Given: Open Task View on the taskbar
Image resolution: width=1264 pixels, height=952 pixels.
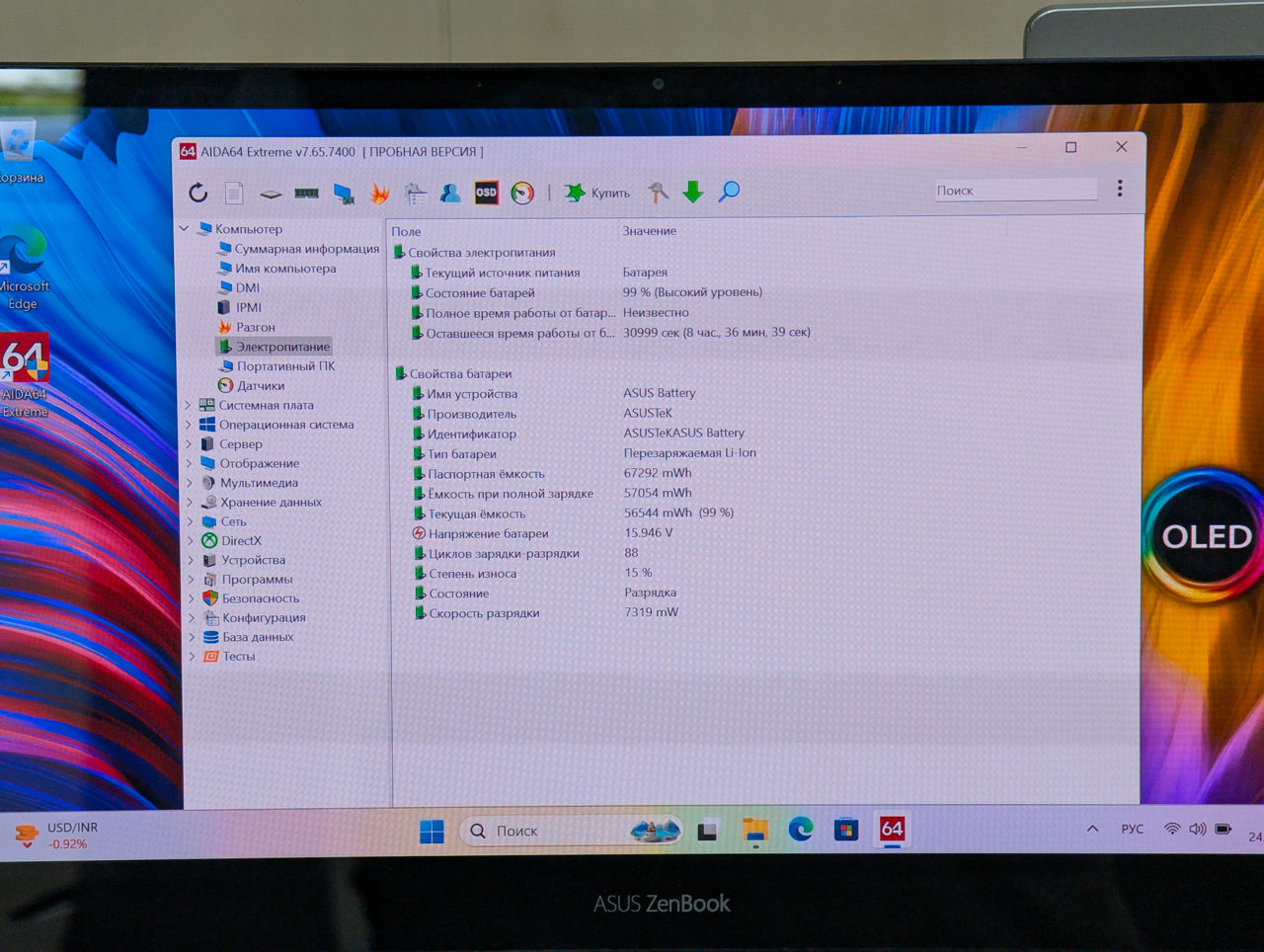Looking at the screenshot, I should tap(707, 831).
